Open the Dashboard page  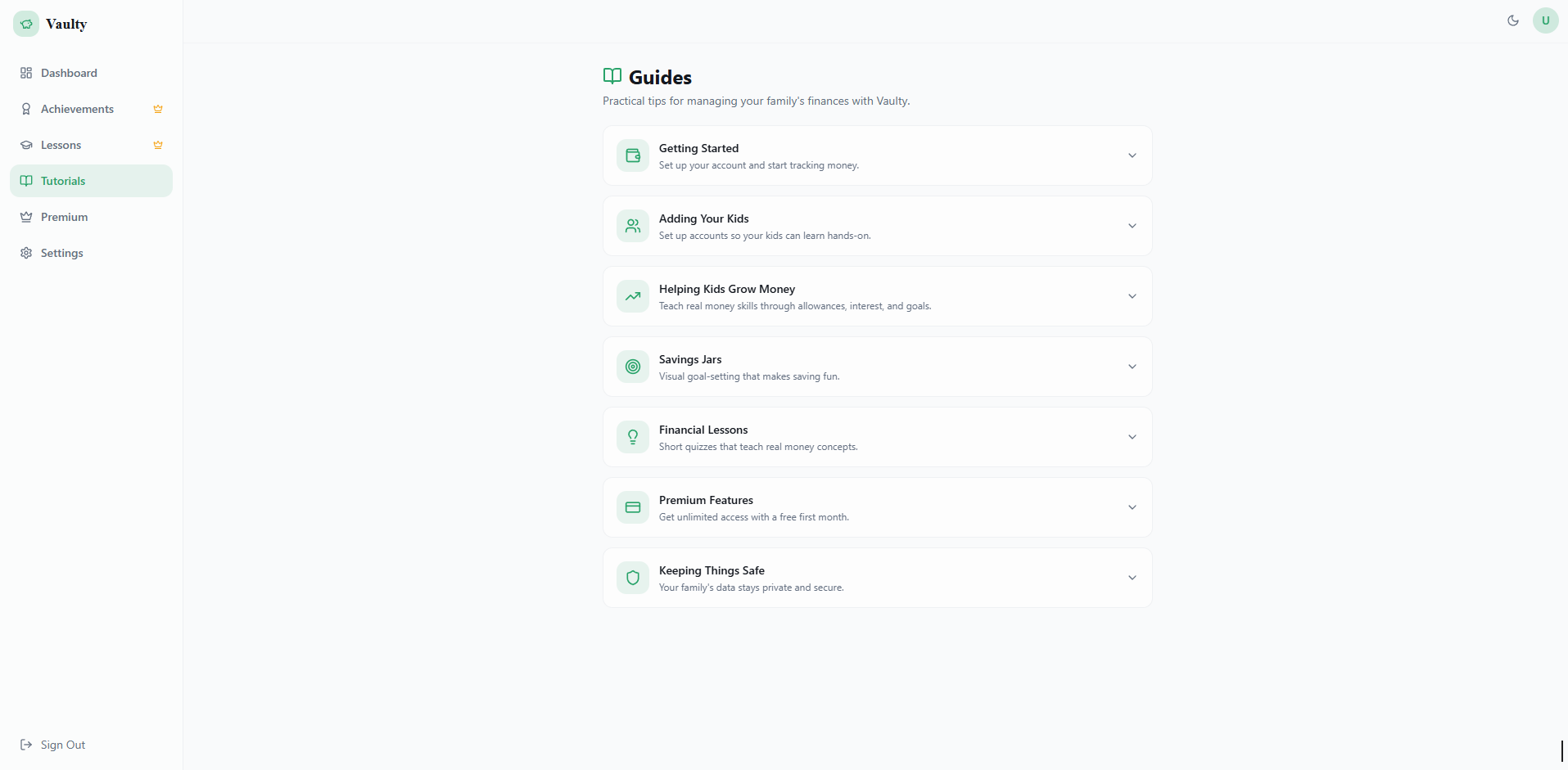point(69,73)
